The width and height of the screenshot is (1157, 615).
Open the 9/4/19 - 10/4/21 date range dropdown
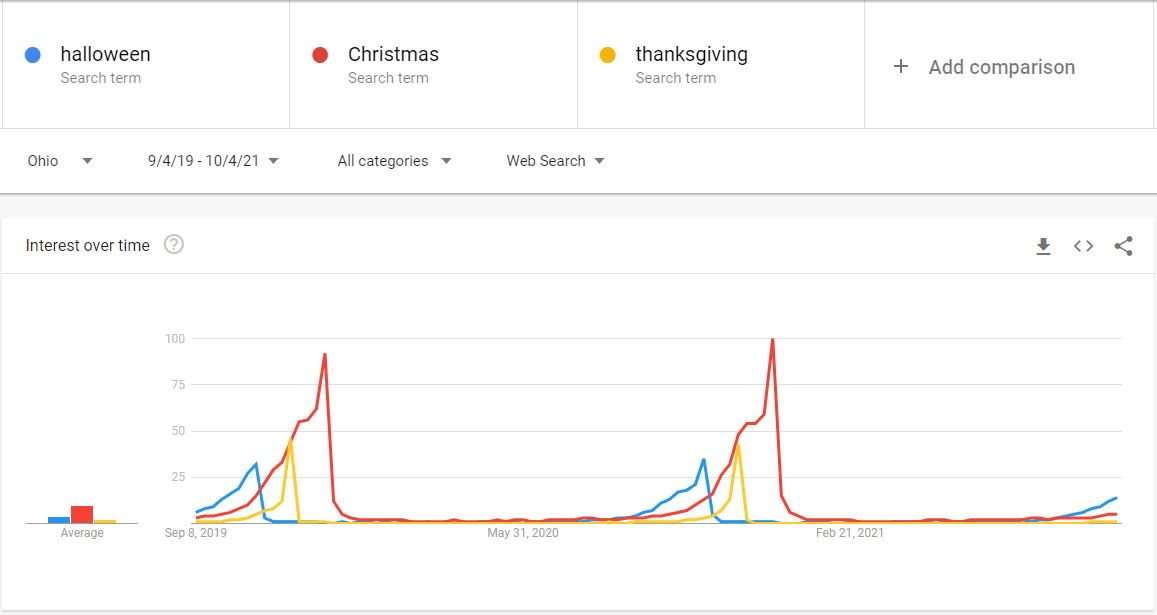(213, 161)
